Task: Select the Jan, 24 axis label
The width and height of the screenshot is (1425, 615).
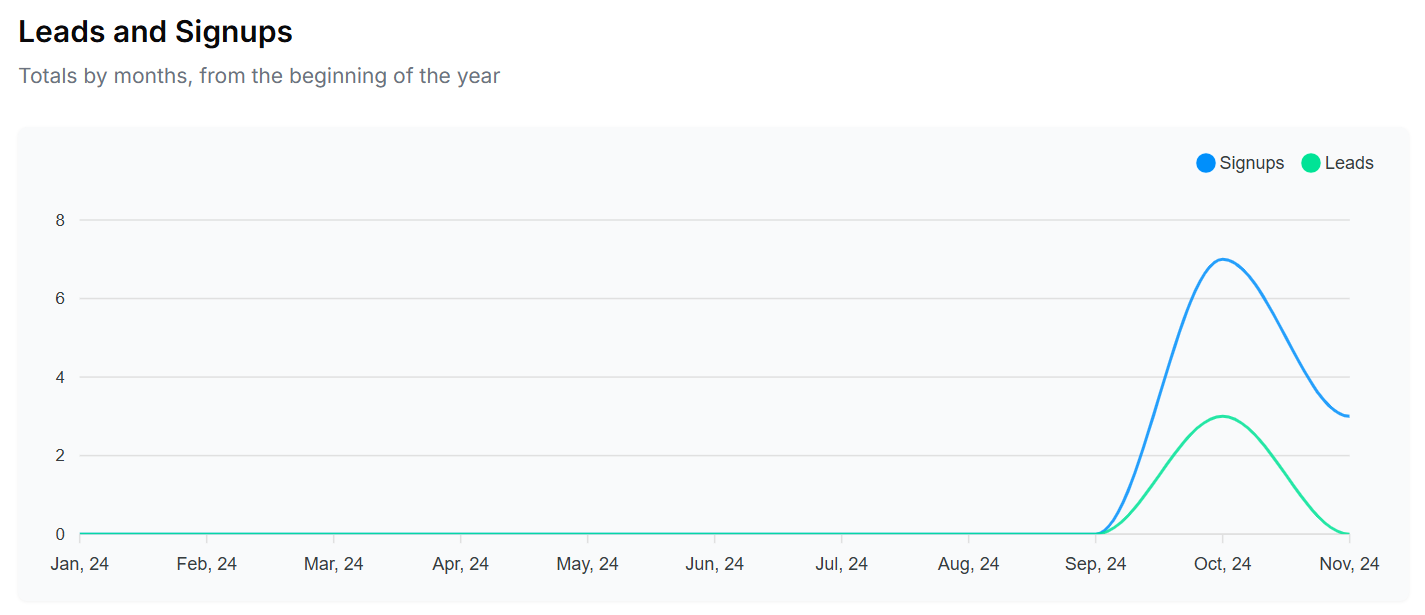Action: click(80, 564)
